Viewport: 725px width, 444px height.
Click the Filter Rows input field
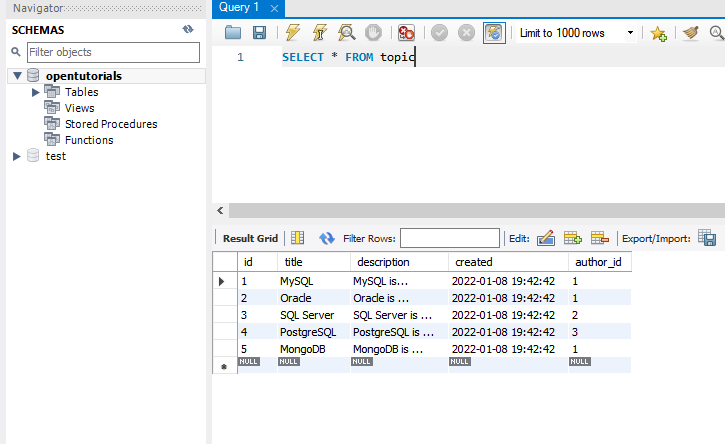[450, 238]
